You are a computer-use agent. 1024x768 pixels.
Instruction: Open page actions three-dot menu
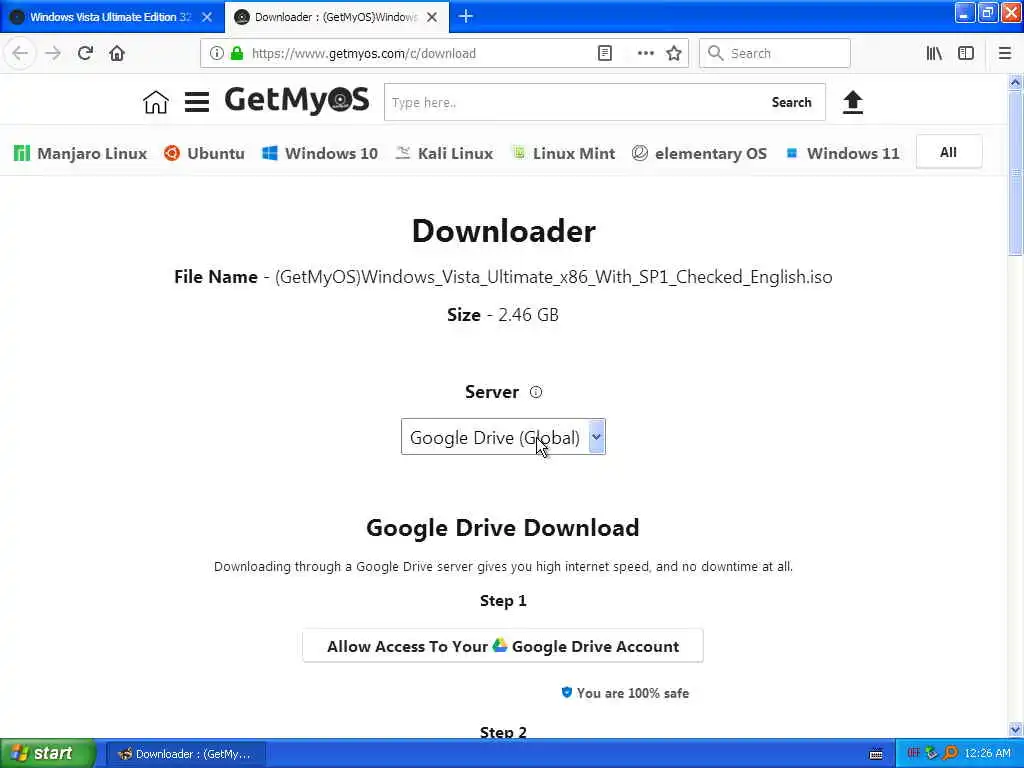click(x=645, y=53)
